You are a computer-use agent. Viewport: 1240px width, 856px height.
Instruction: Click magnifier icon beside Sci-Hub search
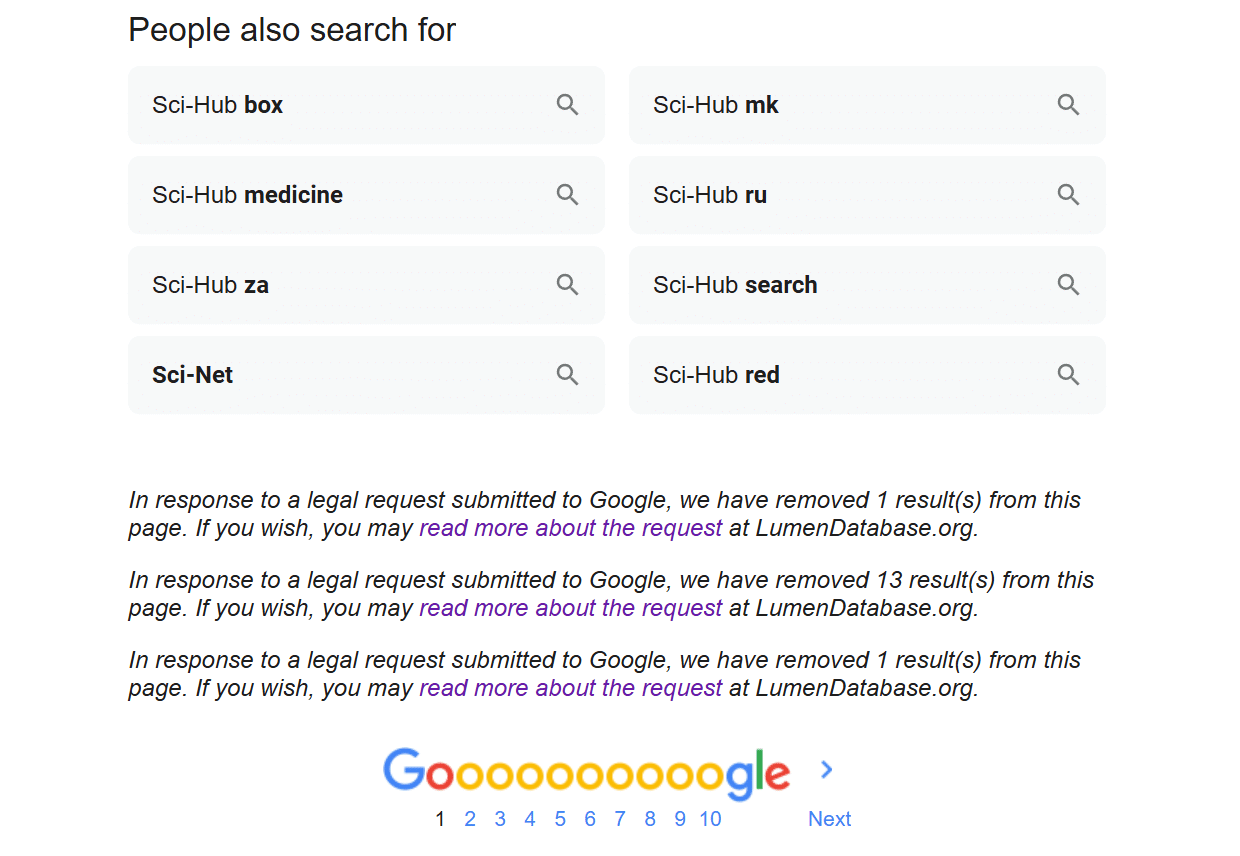click(1069, 285)
